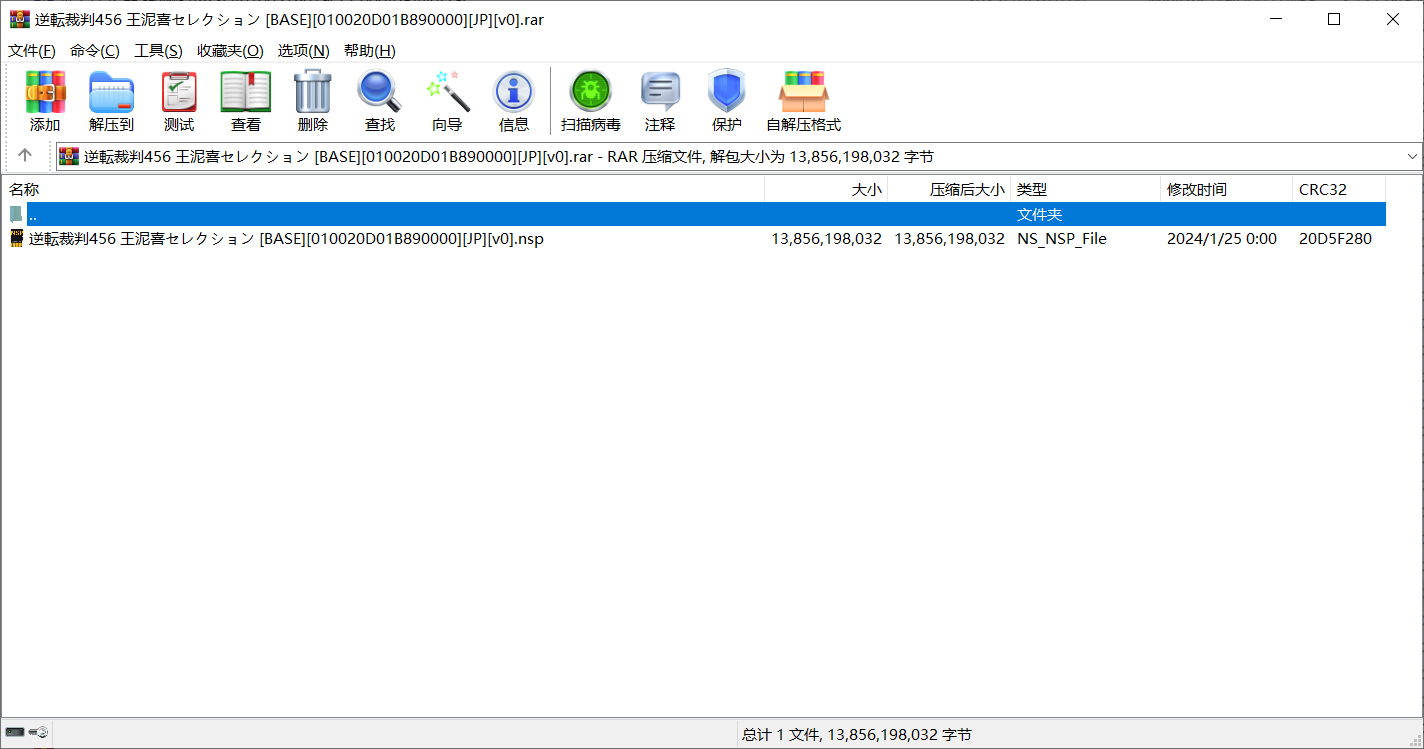Launch the 向导 (Wizard) wand icon
1424x749 pixels.
pyautogui.click(x=447, y=101)
